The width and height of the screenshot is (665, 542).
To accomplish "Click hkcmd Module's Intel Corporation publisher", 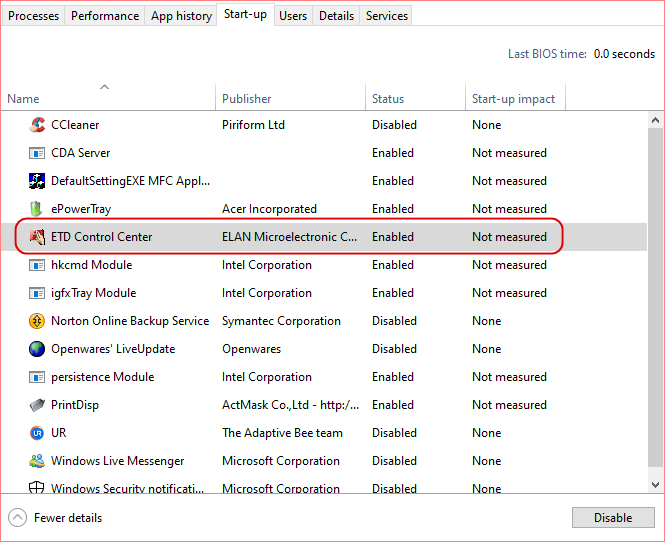I will click(267, 265).
